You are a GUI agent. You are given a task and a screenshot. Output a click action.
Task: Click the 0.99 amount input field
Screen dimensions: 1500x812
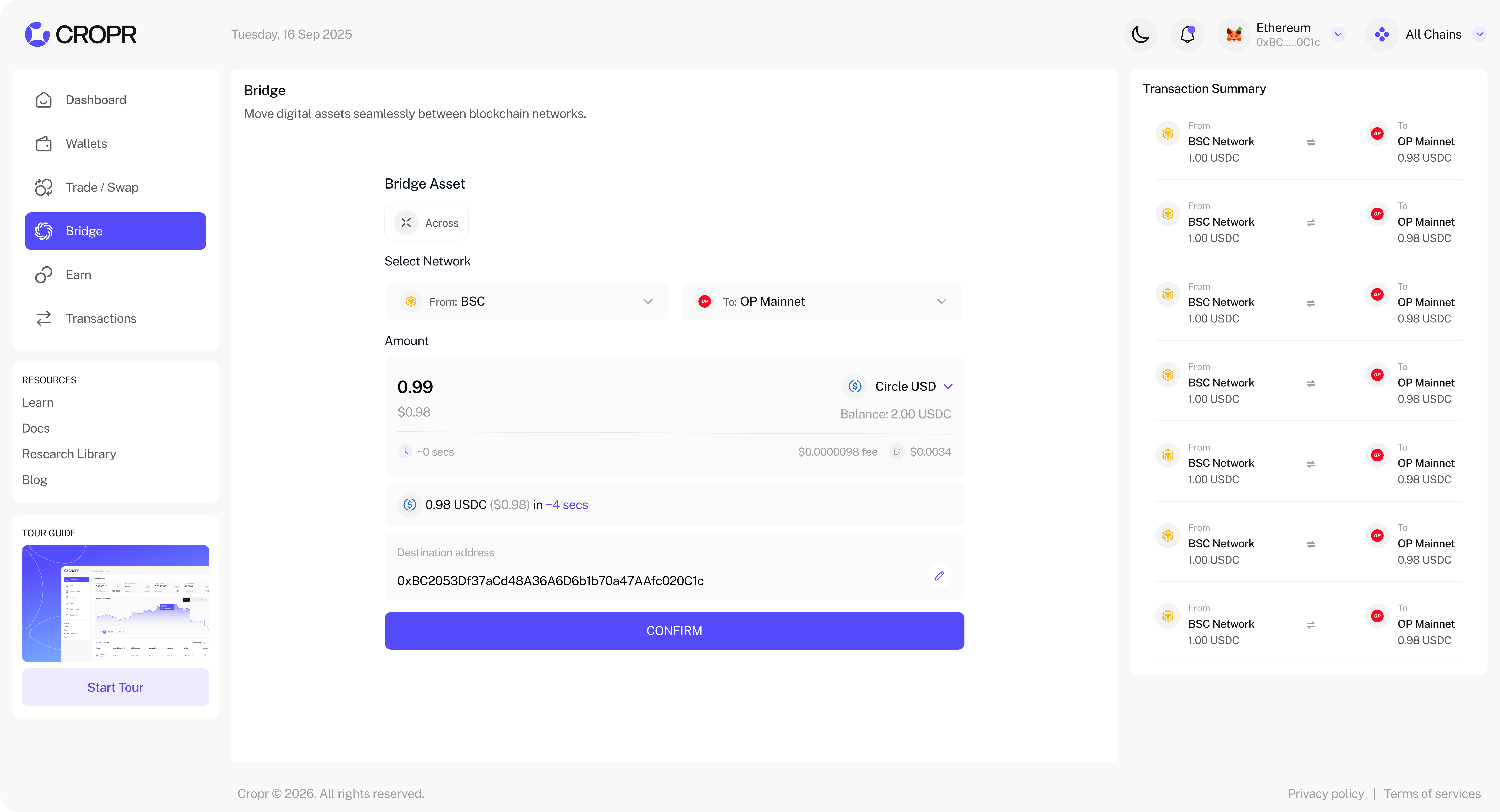click(415, 387)
